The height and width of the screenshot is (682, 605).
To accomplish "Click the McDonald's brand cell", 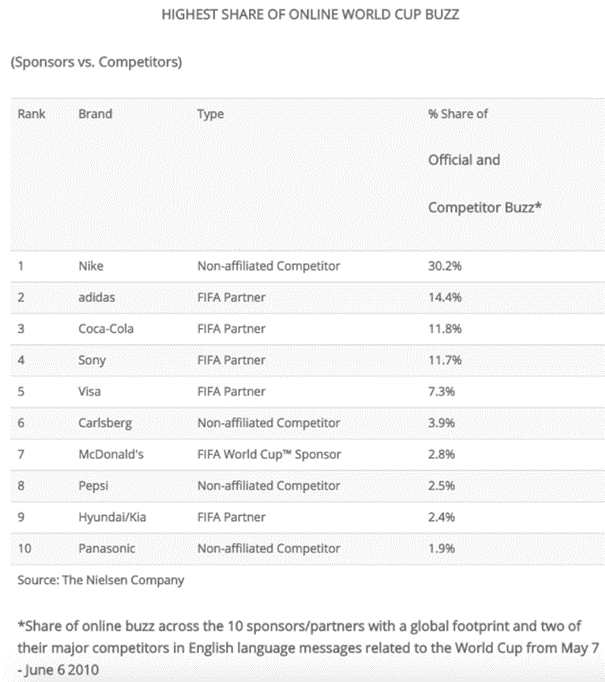I will coord(110,454).
